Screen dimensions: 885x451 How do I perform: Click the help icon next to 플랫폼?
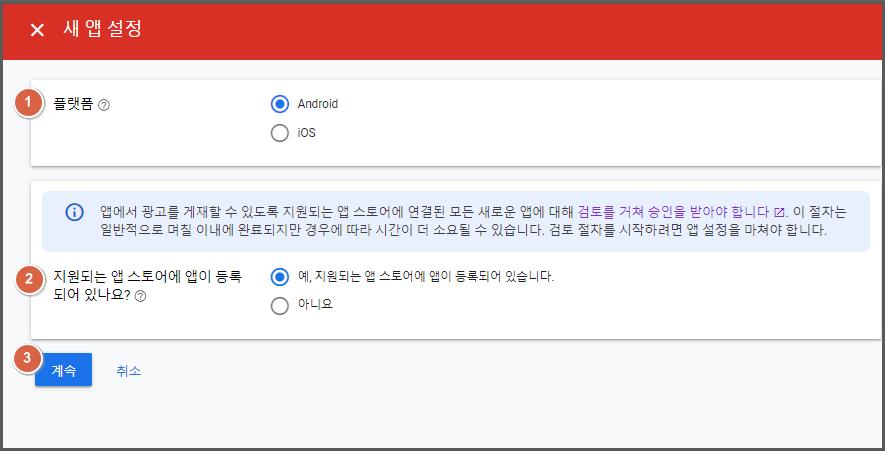point(104,105)
